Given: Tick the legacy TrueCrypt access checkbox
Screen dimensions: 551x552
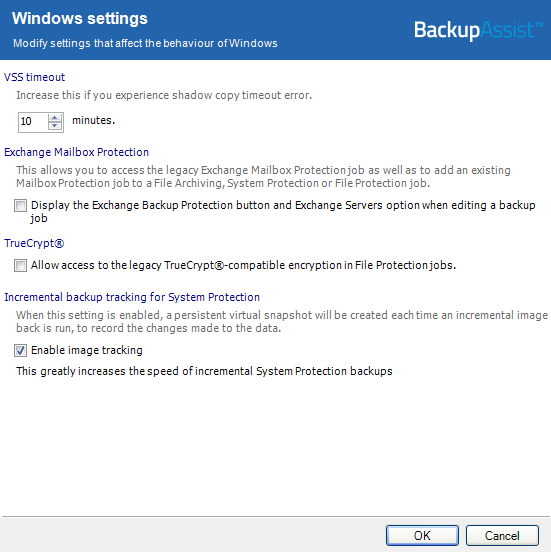Looking at the screenshot, I should point(20,265).
